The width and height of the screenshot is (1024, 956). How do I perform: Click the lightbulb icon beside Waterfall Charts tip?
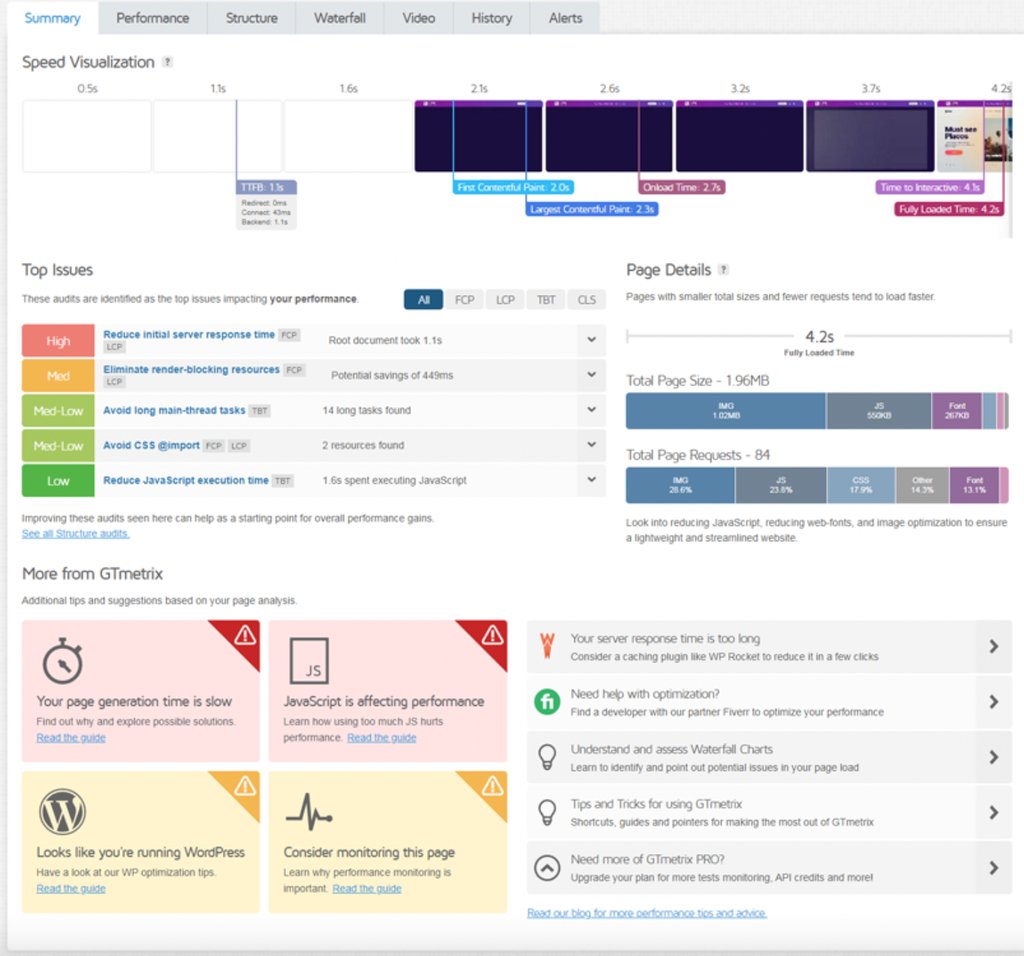pos(546,757)
